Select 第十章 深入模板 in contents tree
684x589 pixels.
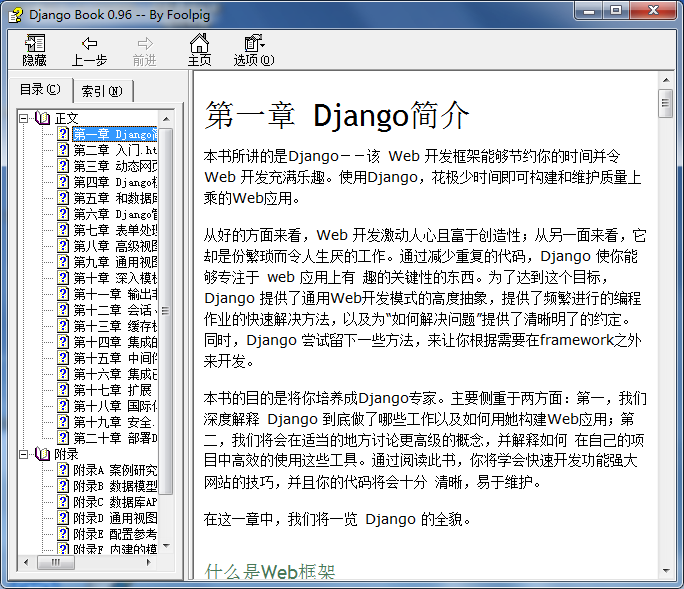coord(115,278)
